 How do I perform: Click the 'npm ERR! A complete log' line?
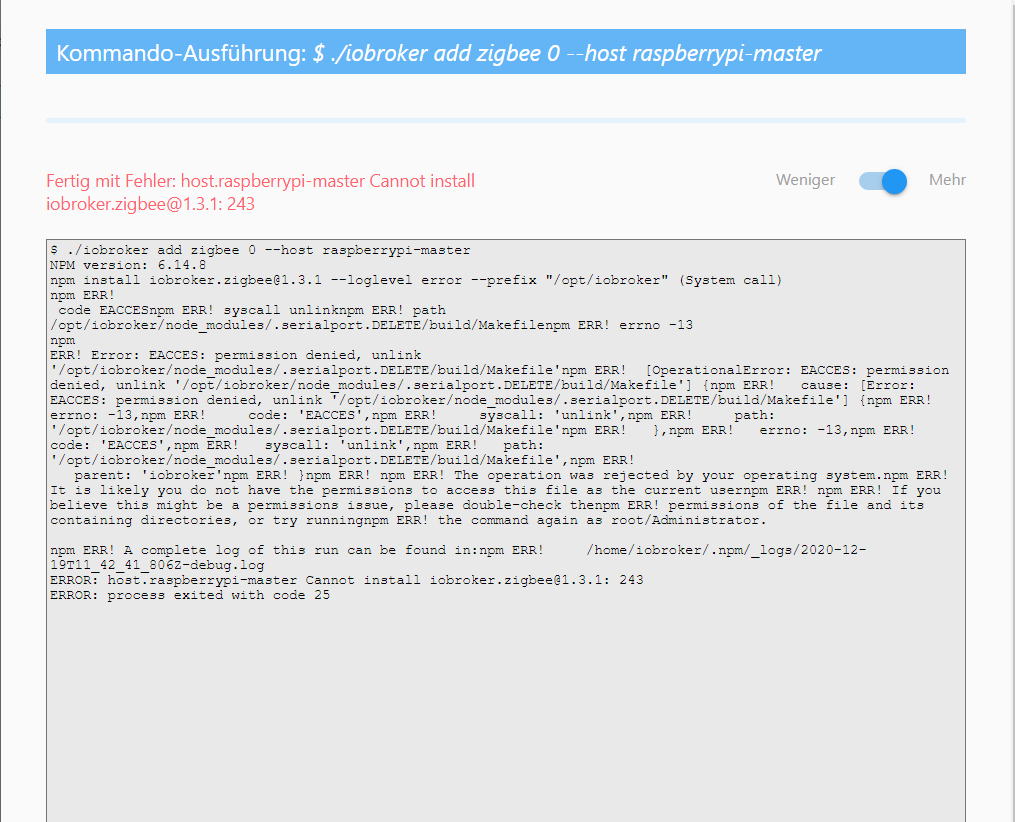458,550
